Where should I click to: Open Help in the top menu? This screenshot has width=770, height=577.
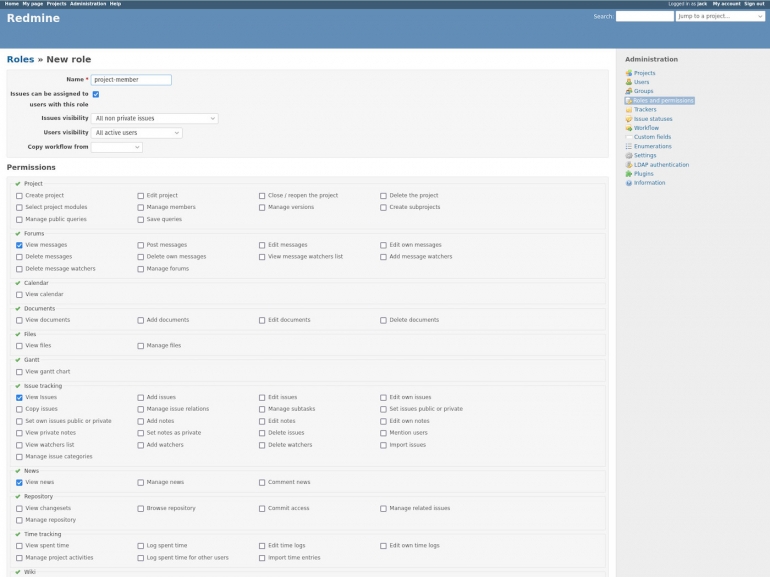(x=115, y=3)
